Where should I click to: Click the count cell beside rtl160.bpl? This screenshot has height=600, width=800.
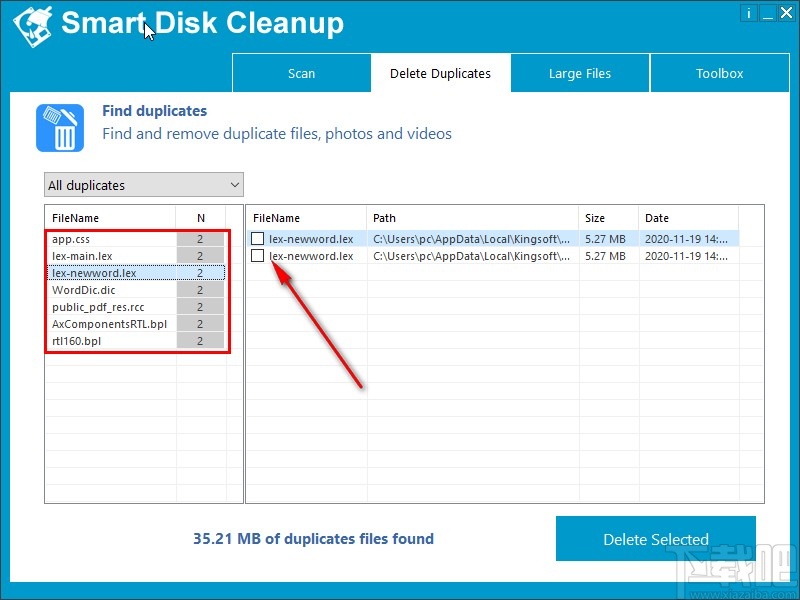pyautogui.click(x=200, y=341)
